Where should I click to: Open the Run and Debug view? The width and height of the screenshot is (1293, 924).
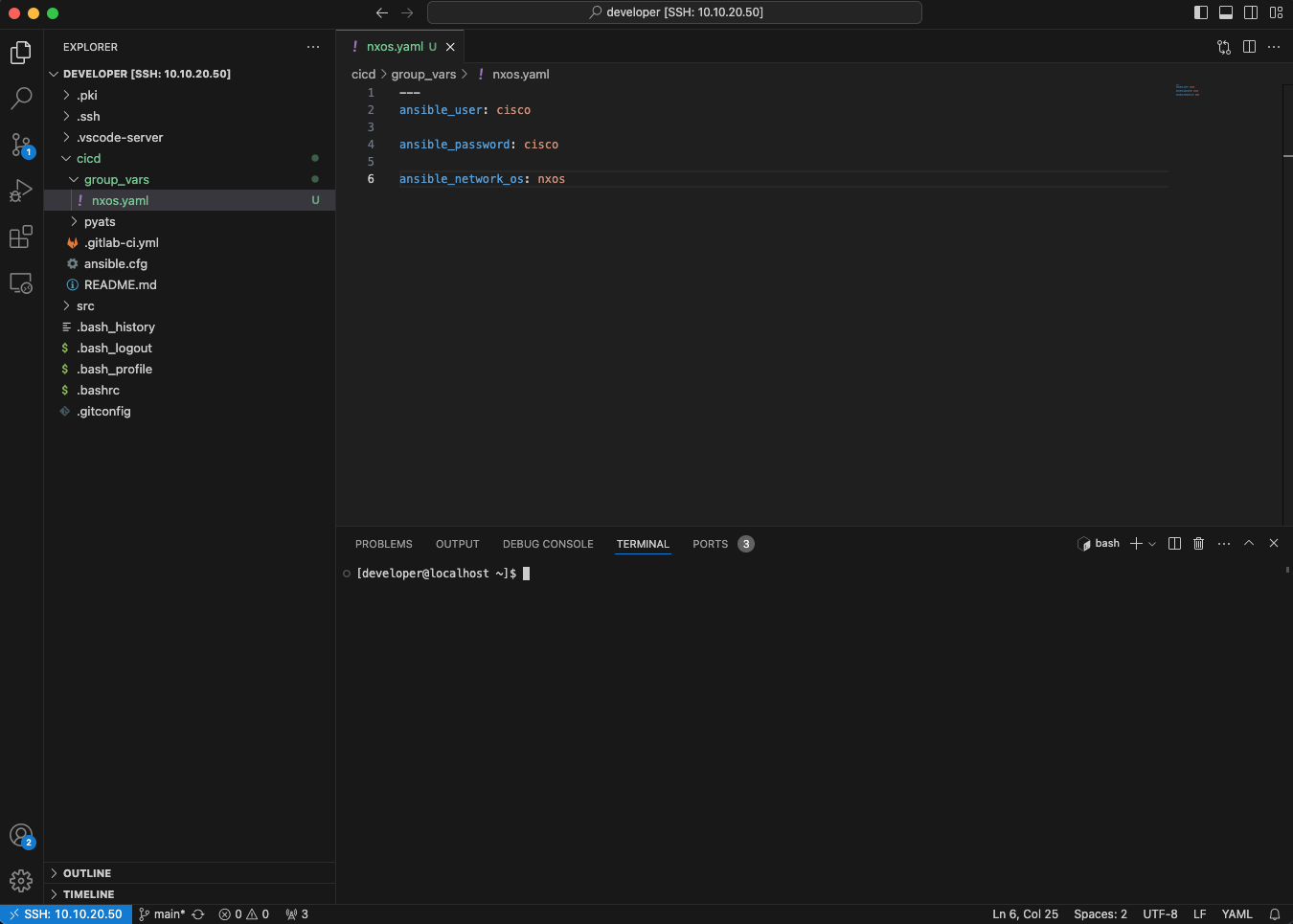coord(21,191)
